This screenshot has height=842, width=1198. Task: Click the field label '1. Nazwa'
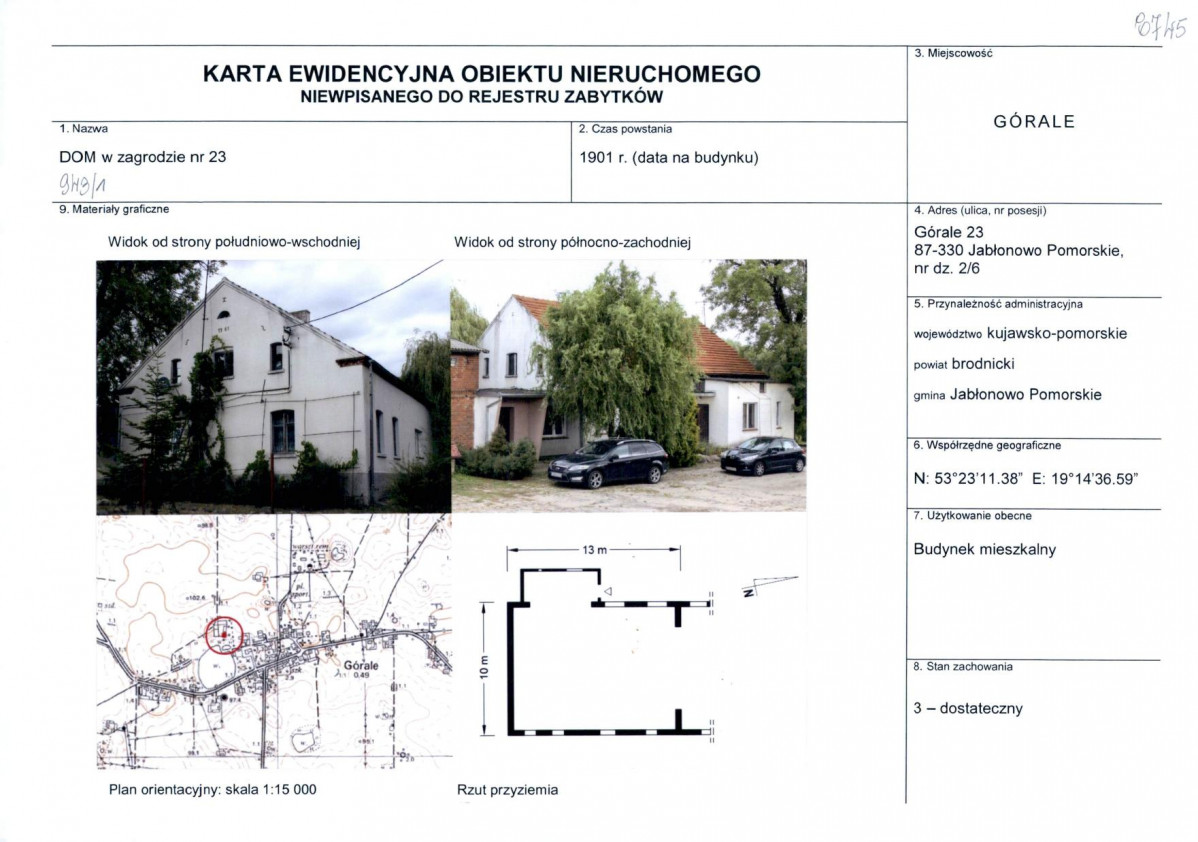[x=83, y=128]
